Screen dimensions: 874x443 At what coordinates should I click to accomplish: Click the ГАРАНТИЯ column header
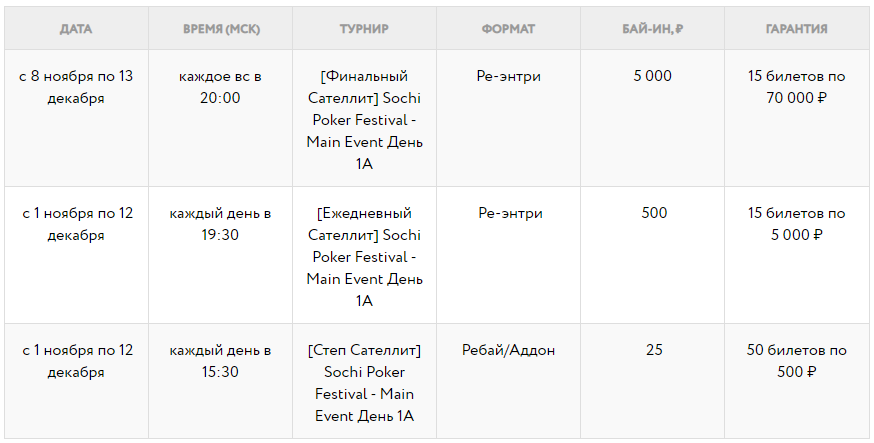pyautogui.click(x=796, y=29)
